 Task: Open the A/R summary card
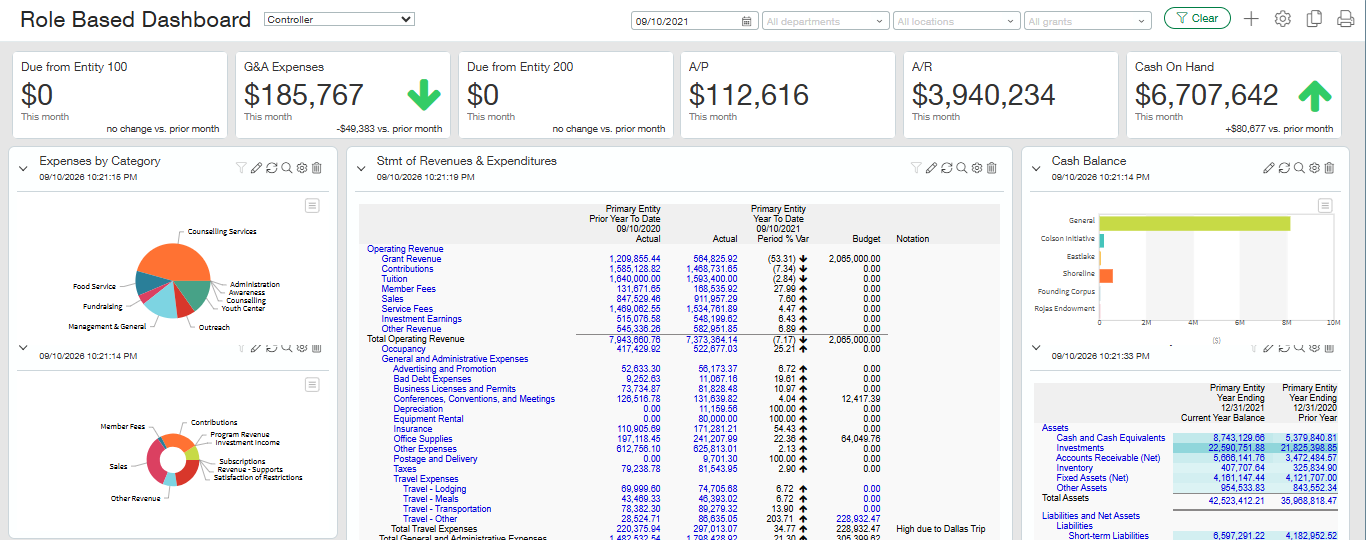1011,95
